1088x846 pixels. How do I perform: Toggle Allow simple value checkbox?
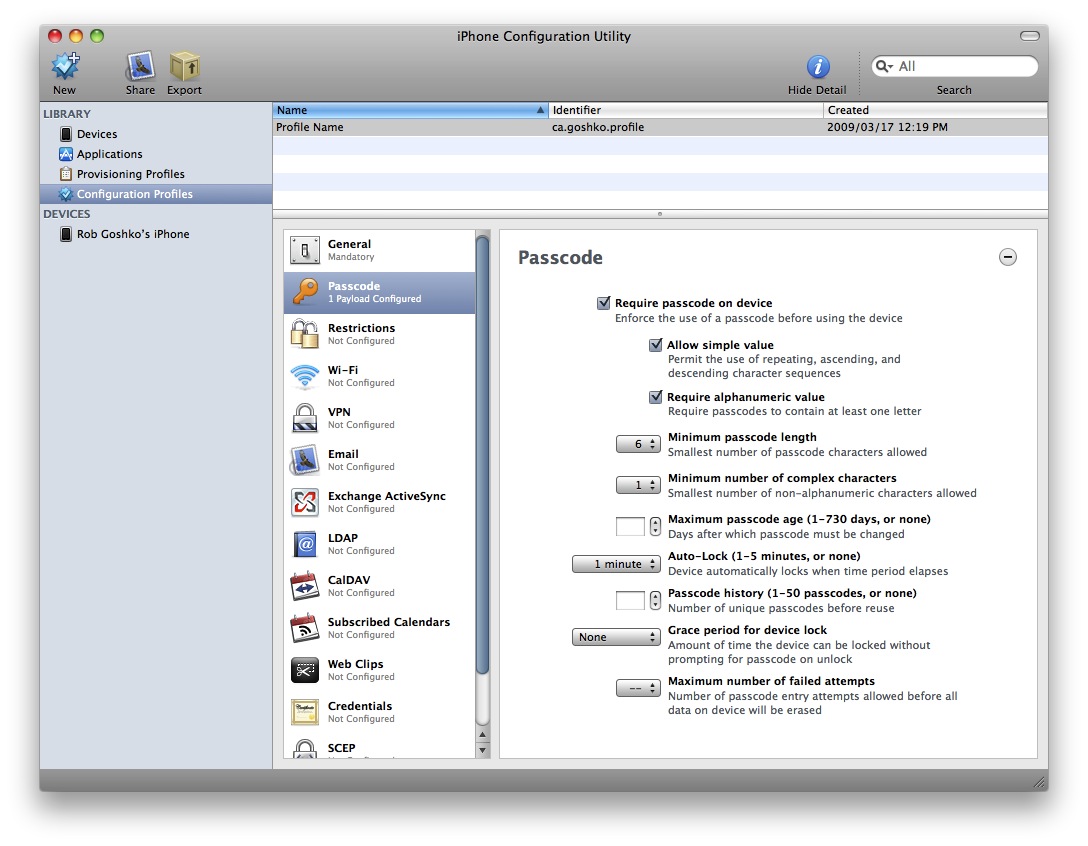click(656, 345)
